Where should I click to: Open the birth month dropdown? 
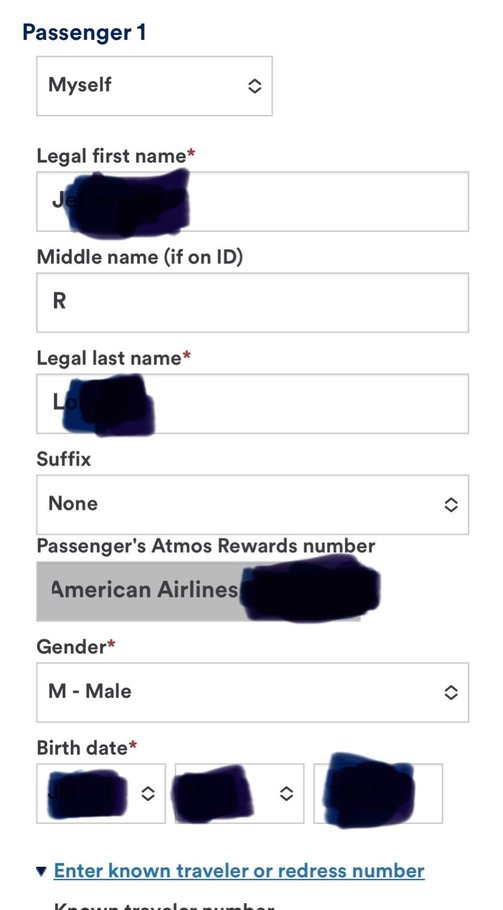click(101, 793)
